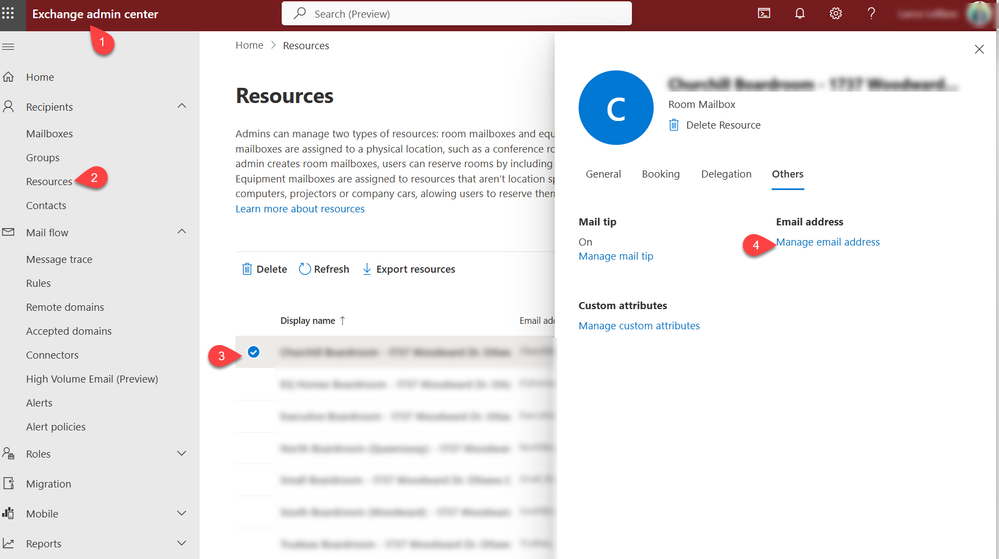Open help question mark icon
Viewport: 999px width, 559px height.
(871, 13)
